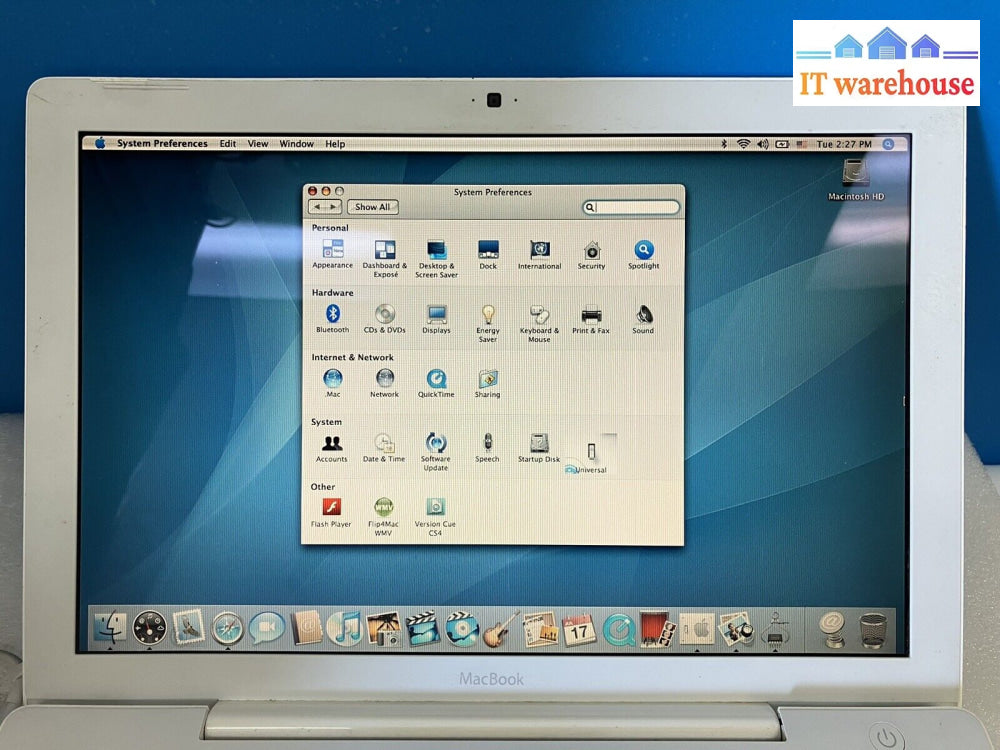Open Software Update preferences
Image resolution: width=1000 pixels, height=750 pixels.
point(435,443)
